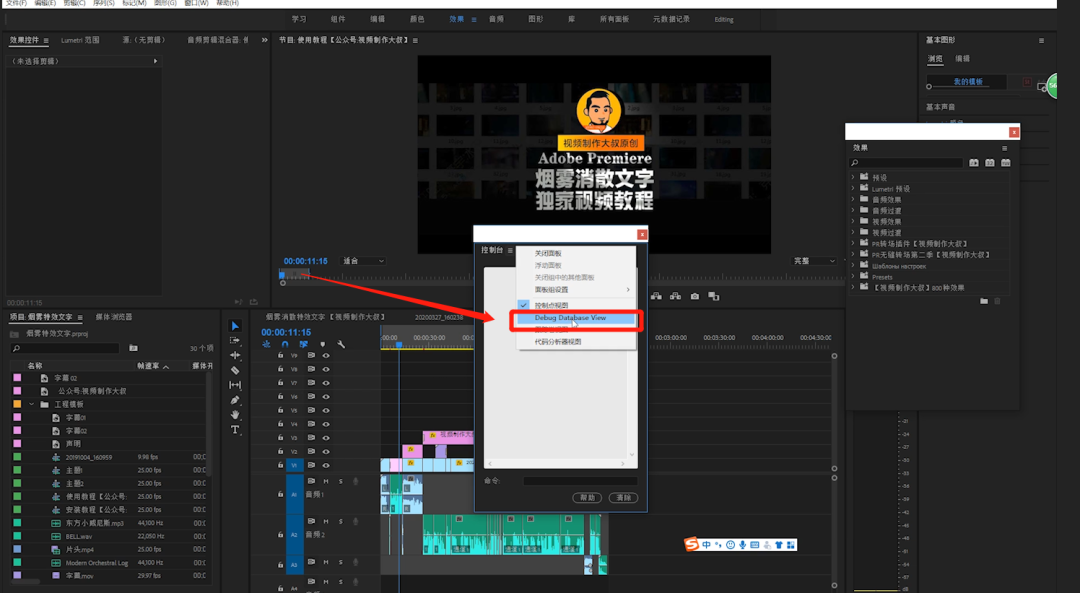Create new custom bin in Effects panel

pos(984,301)
